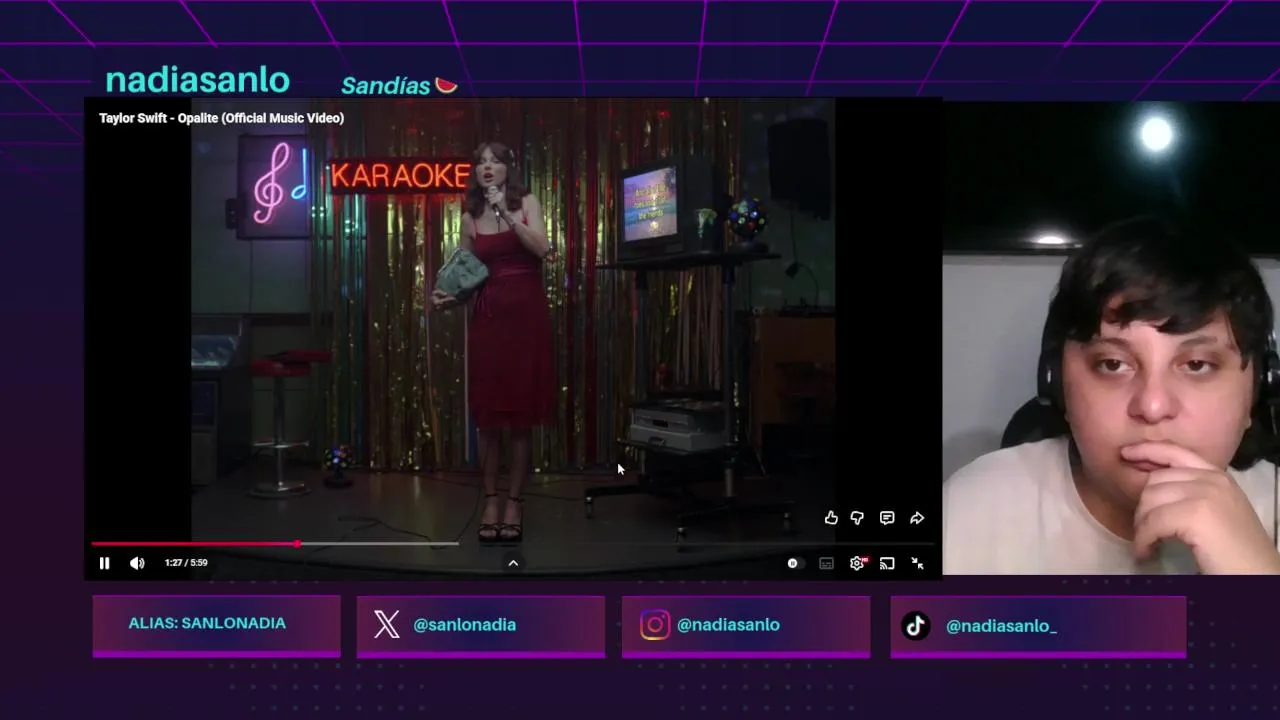
Task: Cast the video to a device
Action: tap(887, 563)
